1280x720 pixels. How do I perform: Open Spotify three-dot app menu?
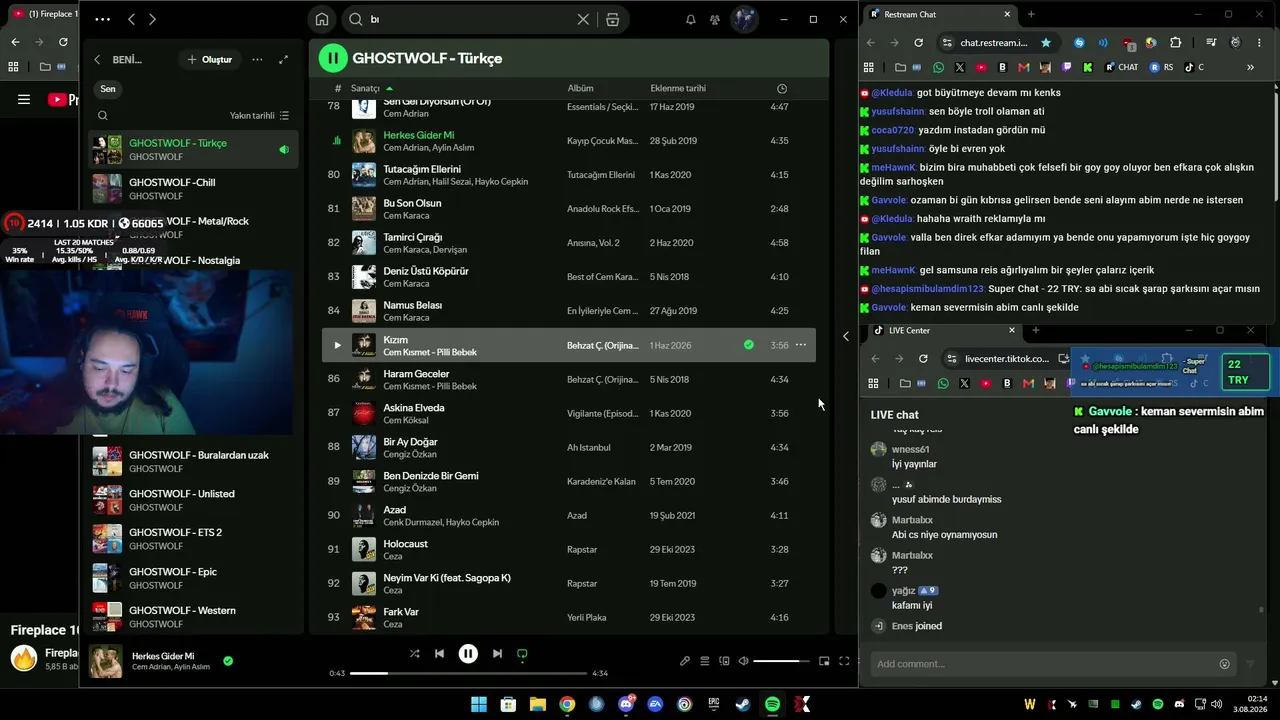pyautogui.click(x=102, y=19)
